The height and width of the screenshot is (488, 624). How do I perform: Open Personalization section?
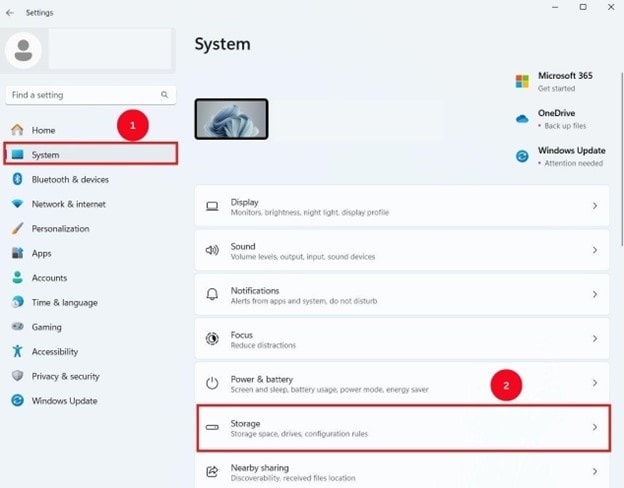pos(91,228)
